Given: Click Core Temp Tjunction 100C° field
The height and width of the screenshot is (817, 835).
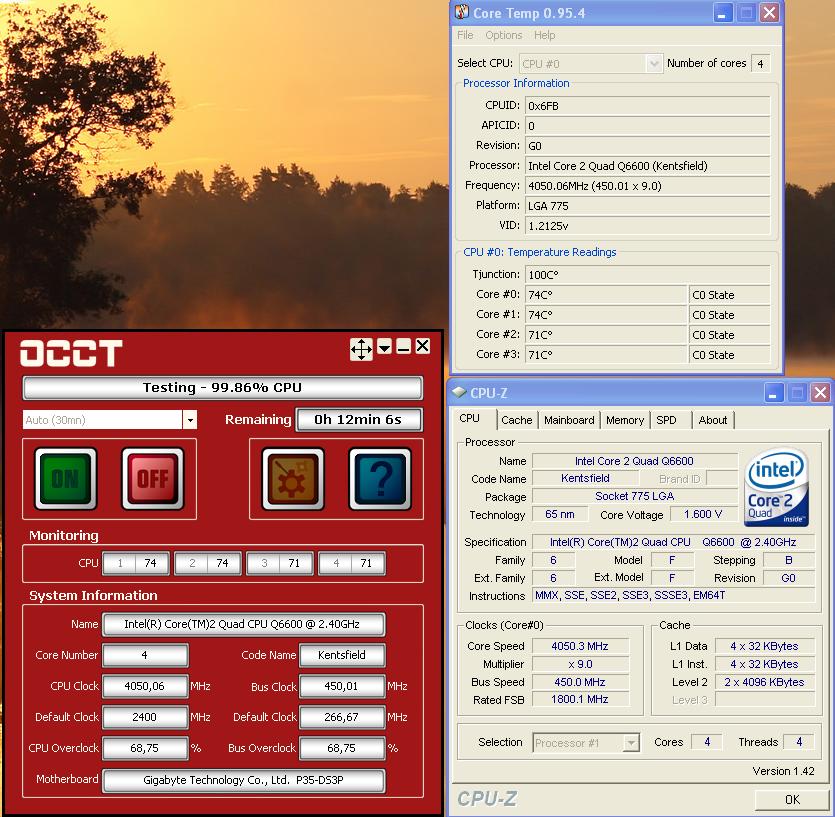Looking at the screenshot, I should [648, 275].
